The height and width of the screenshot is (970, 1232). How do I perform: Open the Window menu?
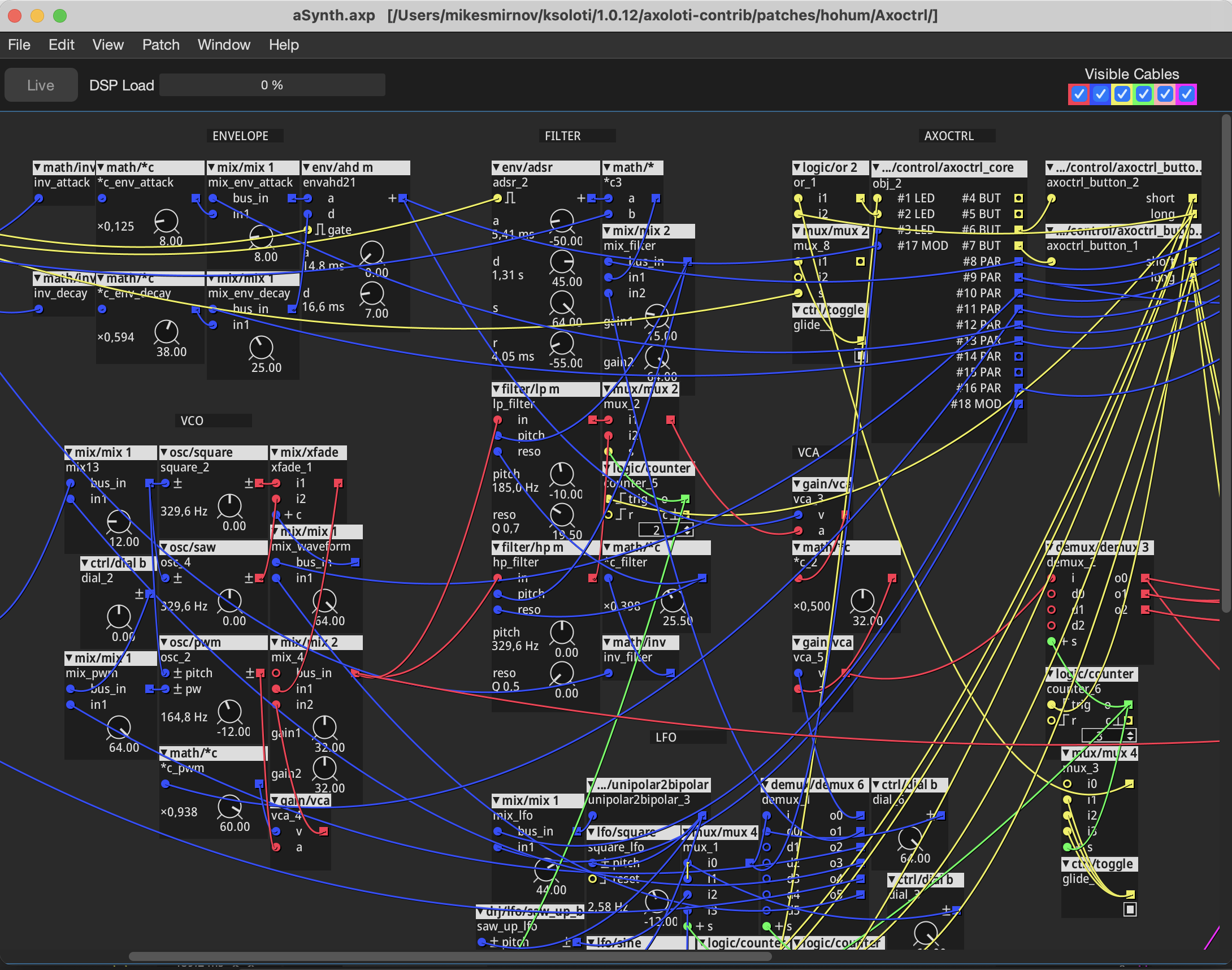[x=224, y=45]
